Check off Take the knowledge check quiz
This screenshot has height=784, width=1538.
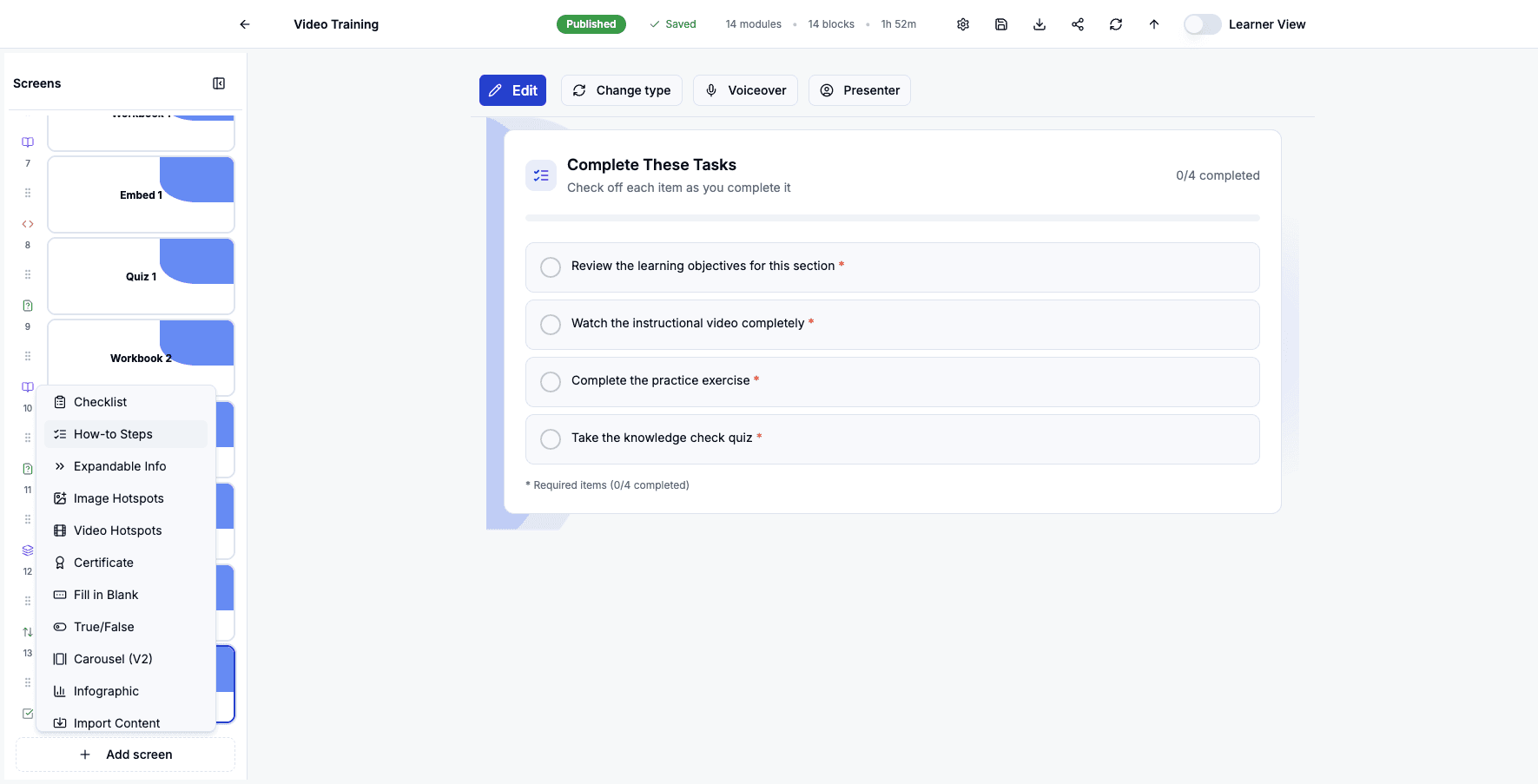click(x=551, y=439)
